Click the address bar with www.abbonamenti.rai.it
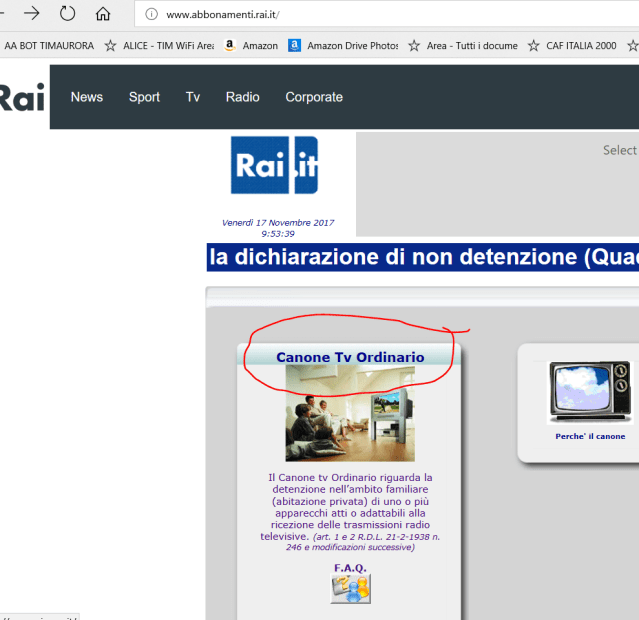Image resolution: width=639 pixels, height=620 pixels. pyautogui.click(x=386, y=15)
